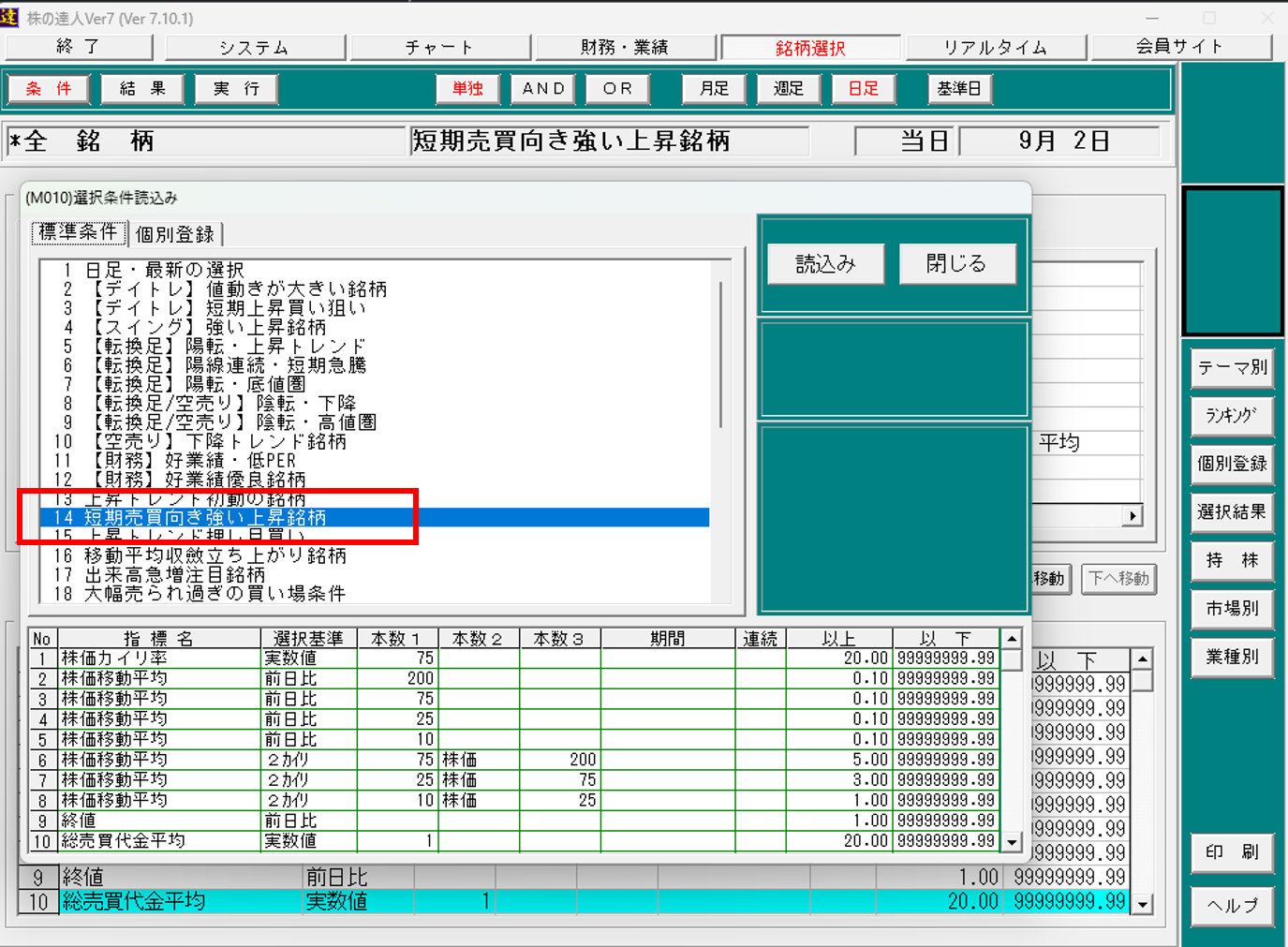Select the 週足 timeframe
The height and width of the screenshot is (947, 1288).
point(789,88)
